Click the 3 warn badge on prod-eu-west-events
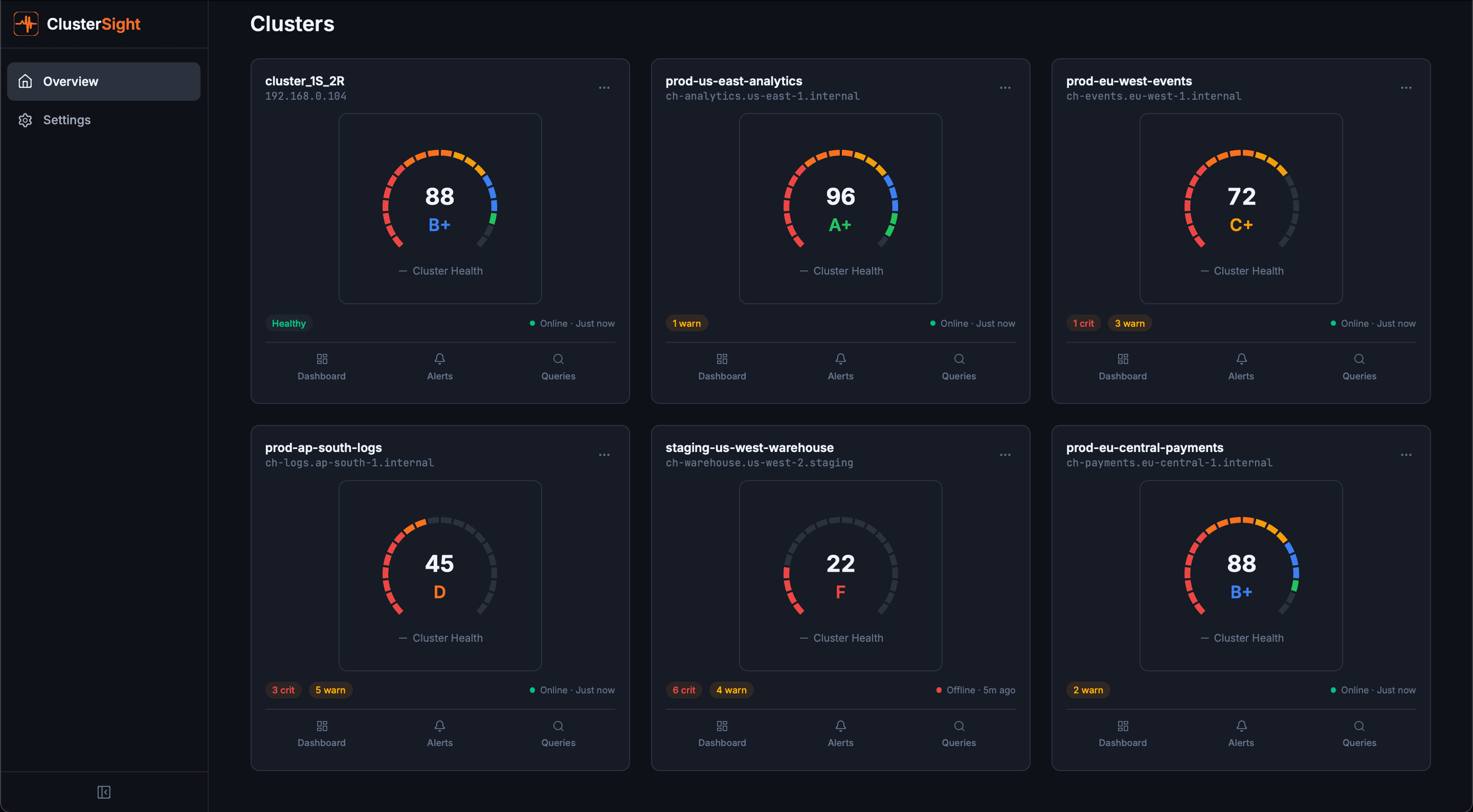This screenshot has height=812, width=1473. coord(1129,323)
